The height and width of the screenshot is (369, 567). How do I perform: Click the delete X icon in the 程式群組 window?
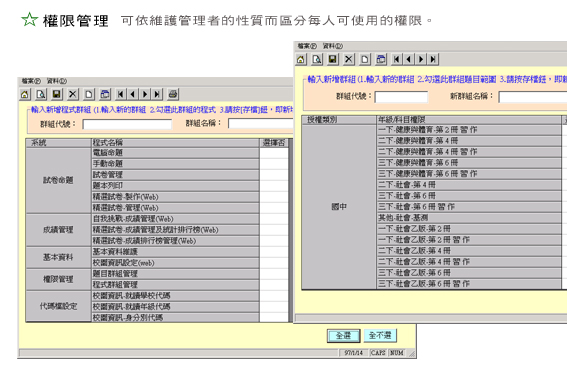pyautogui.click(x=73, y=95)
